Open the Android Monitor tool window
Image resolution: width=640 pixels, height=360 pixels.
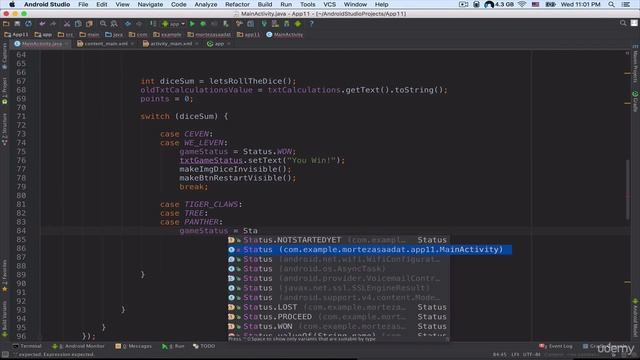coord(78,346)
